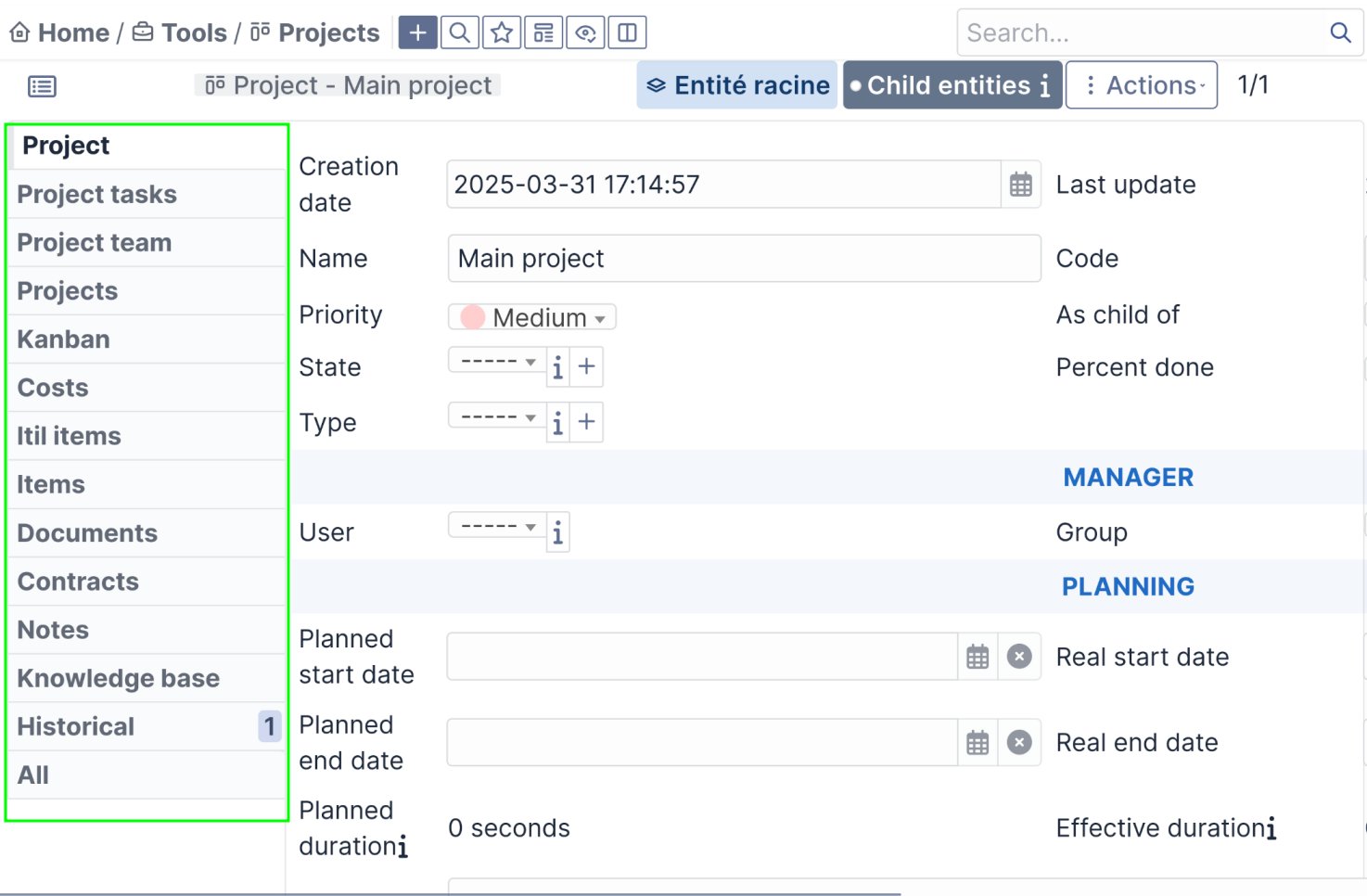Viewport: 1367px width, 896px height.
Task: Clear the Planned start date field
Action: (x=1019, y=657)
